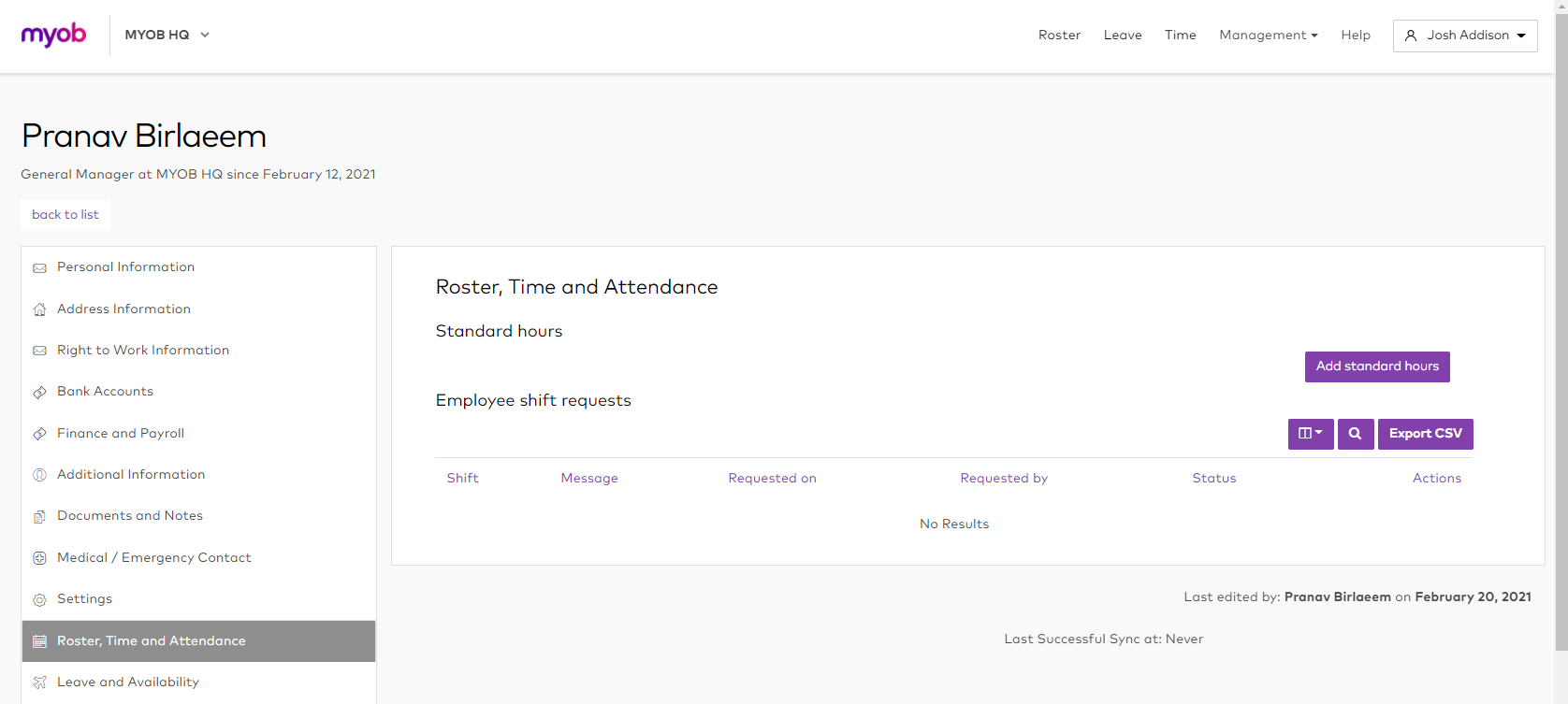Open Roster in the top navigation

coord(1059,36)
